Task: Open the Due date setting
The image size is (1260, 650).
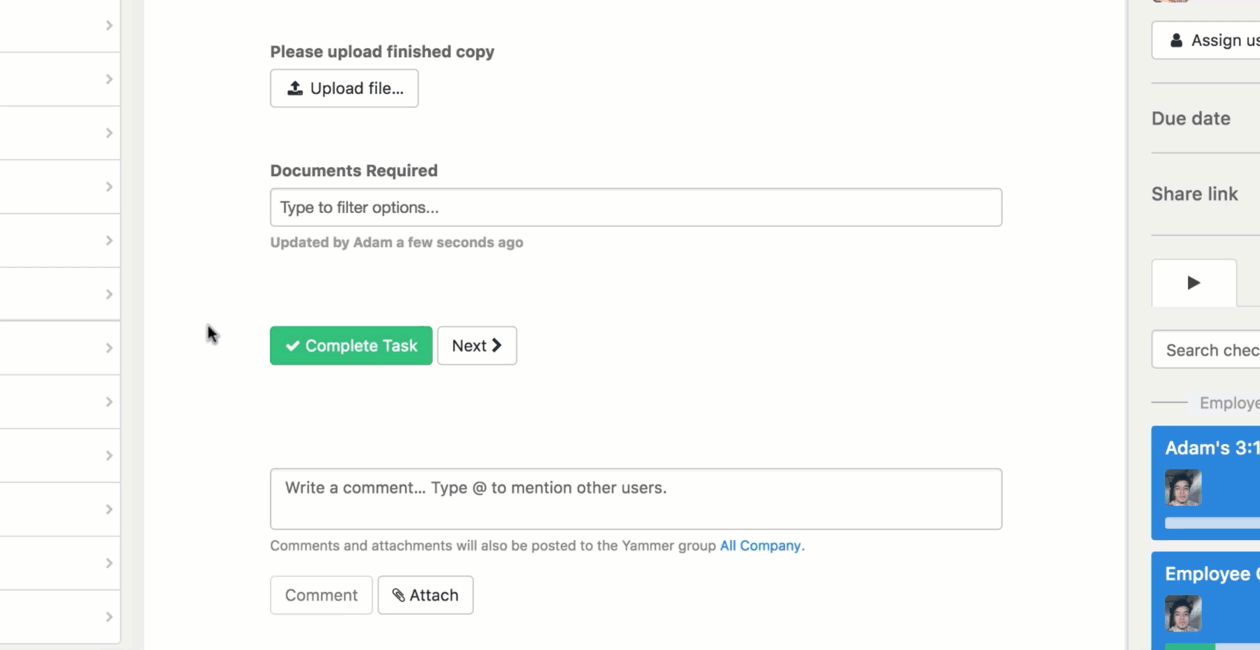Action: (1191, 118)
